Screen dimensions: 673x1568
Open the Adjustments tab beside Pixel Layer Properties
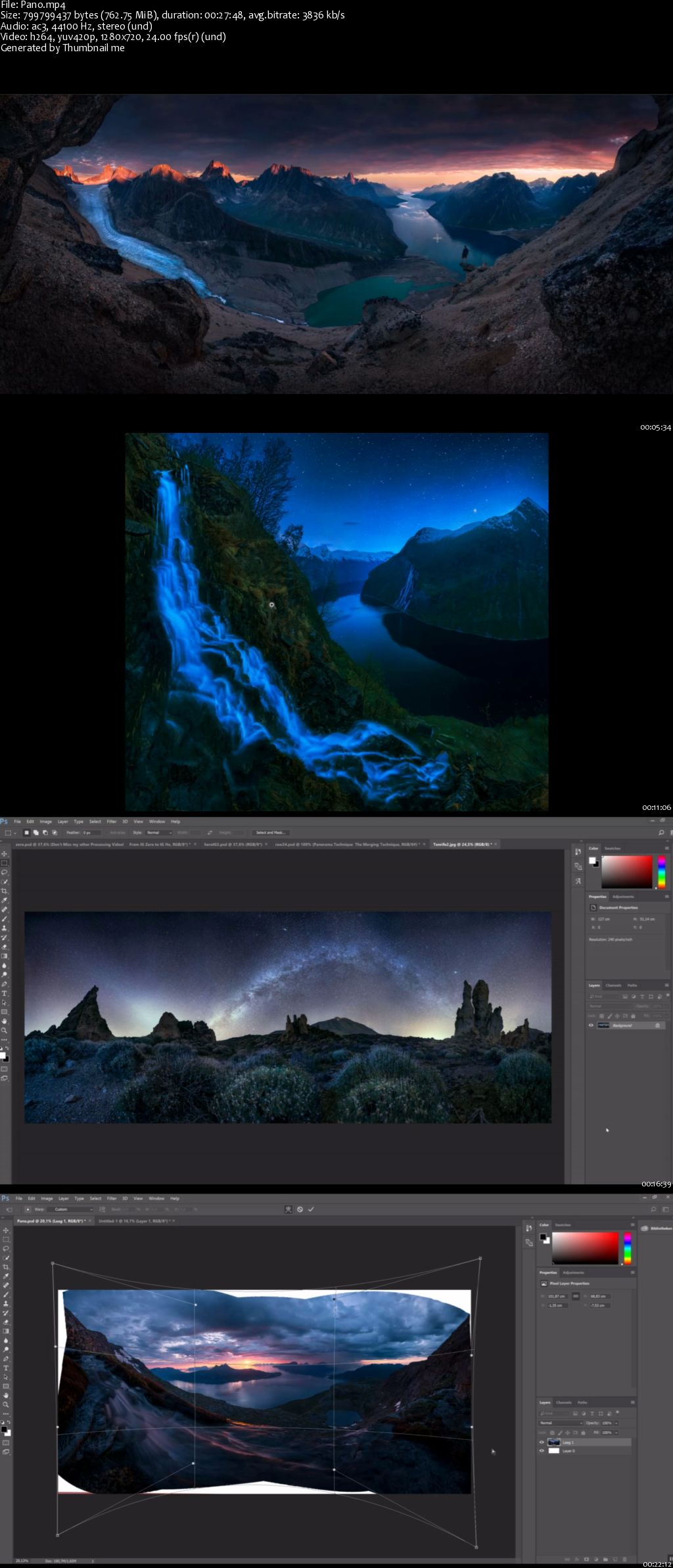click(574, 1272)
